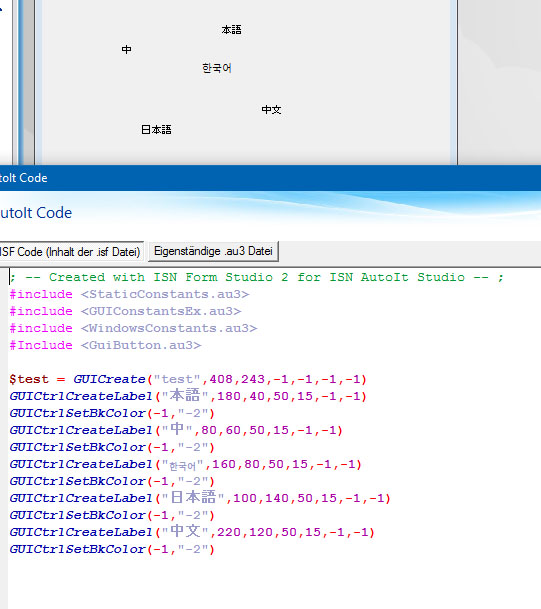541x609 pixels.
Task: Select the 한국어 label in the form preview
Action: click(217, 68)
